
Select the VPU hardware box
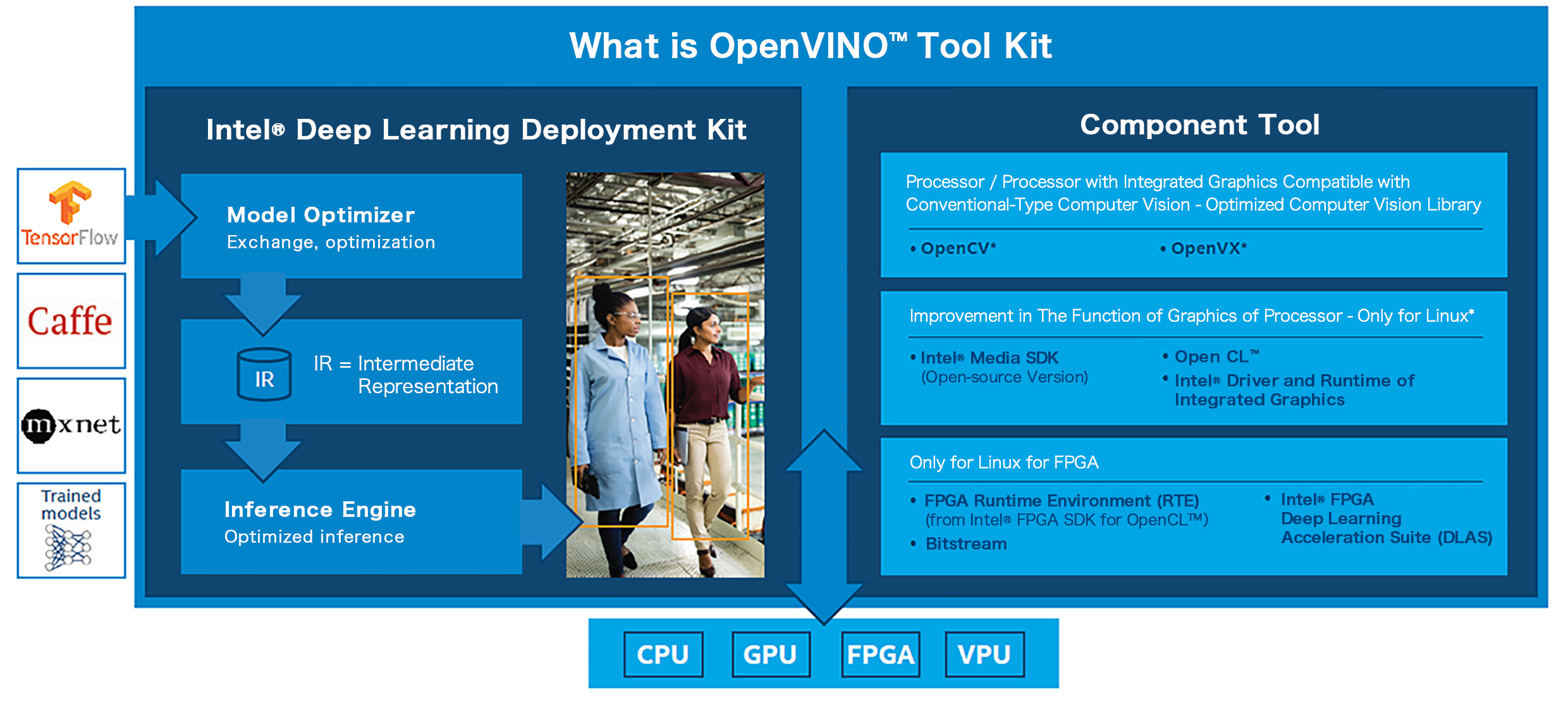click(984, 654)
